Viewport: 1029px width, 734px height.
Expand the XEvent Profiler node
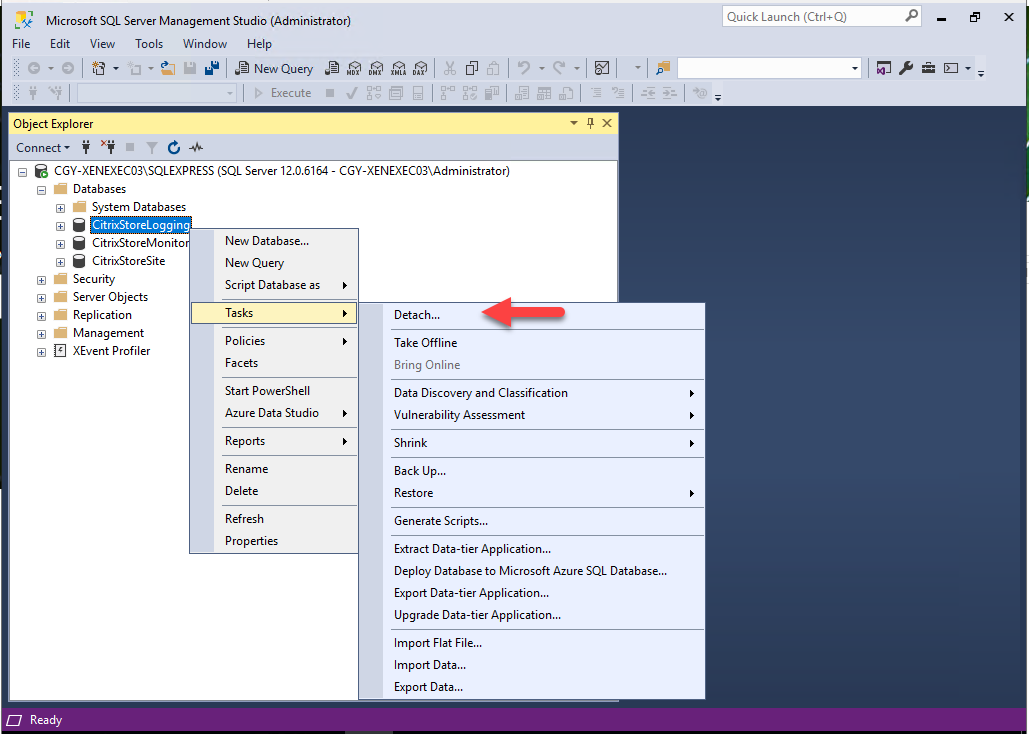pos(41,352)
